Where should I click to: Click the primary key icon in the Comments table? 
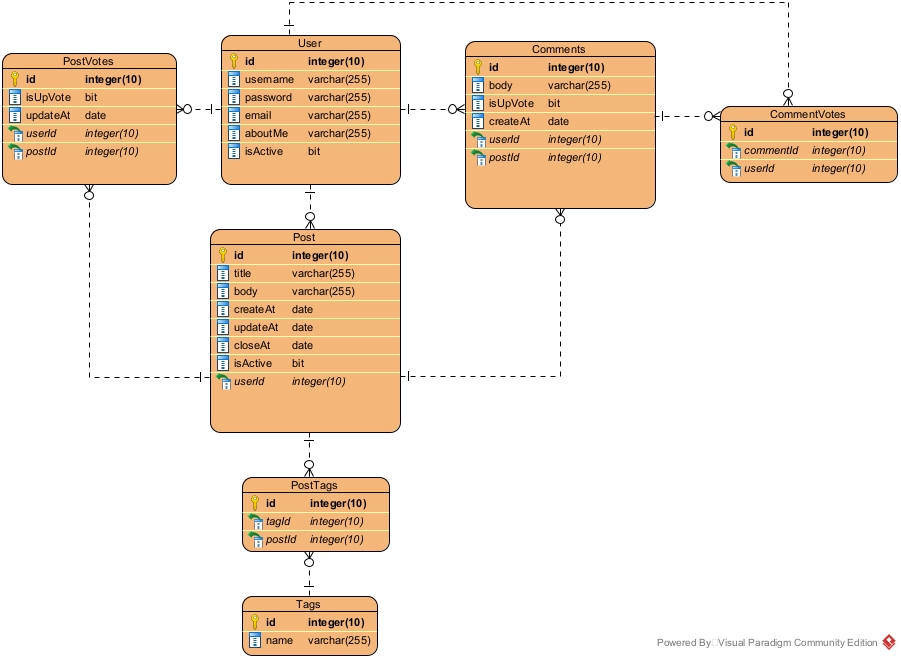click(478, 67)
